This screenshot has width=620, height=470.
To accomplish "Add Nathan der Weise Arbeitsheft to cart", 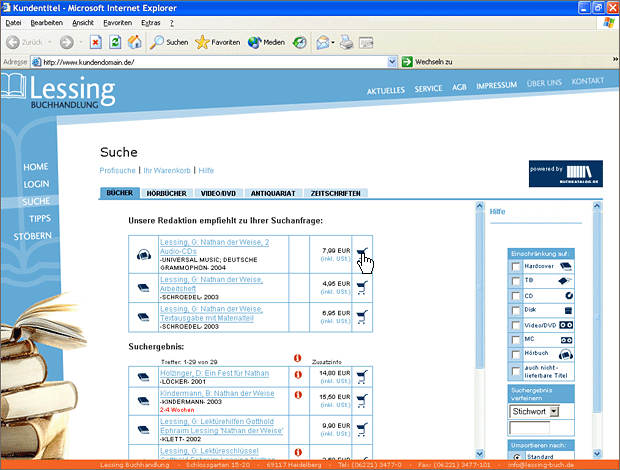I will click(362, 287).
